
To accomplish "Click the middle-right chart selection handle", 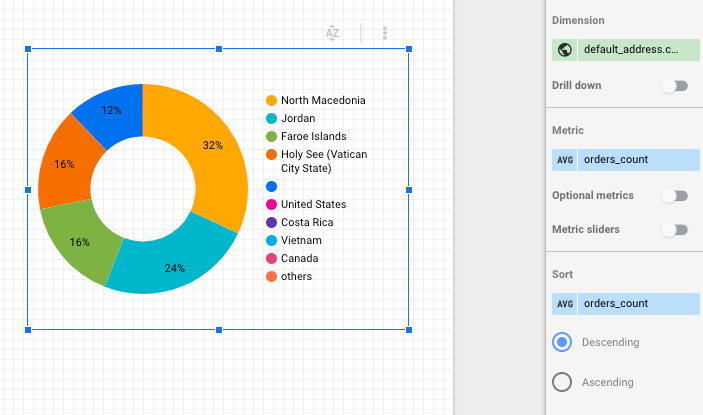I will click(x=409, y=190).
